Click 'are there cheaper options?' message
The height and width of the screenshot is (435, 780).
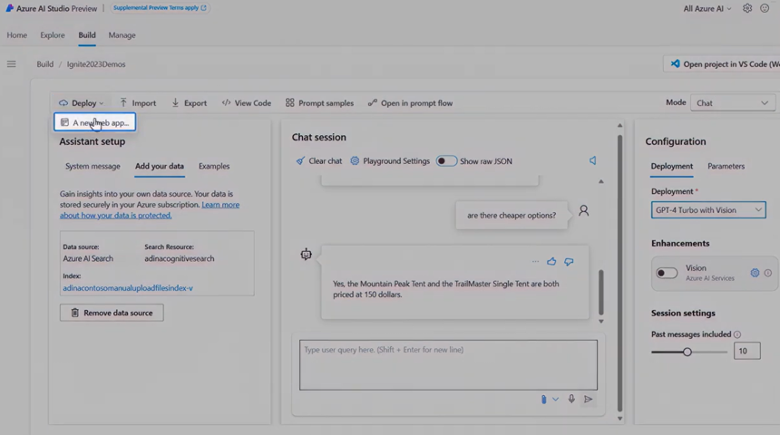pyautogui.click(x=511, y=216)
